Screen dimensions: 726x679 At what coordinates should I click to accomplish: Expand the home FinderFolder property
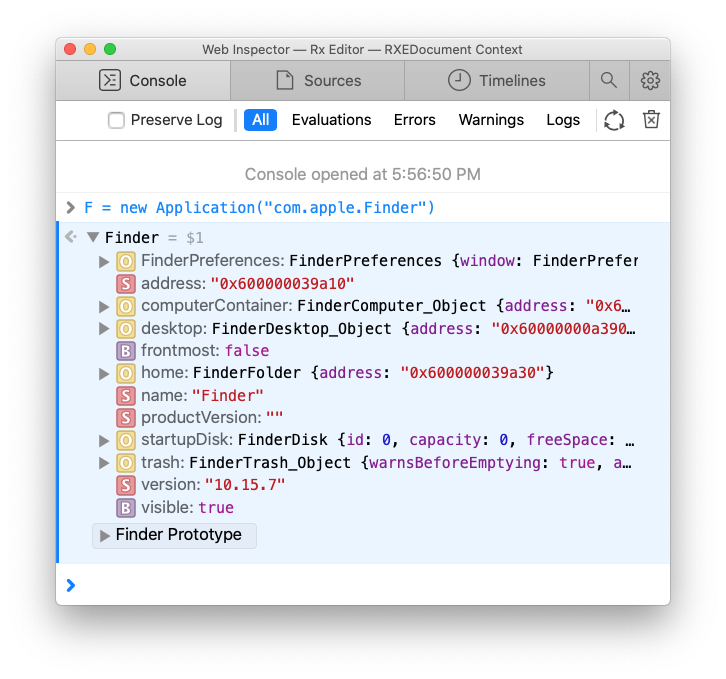pyautogui.click(x=104, y=374)
